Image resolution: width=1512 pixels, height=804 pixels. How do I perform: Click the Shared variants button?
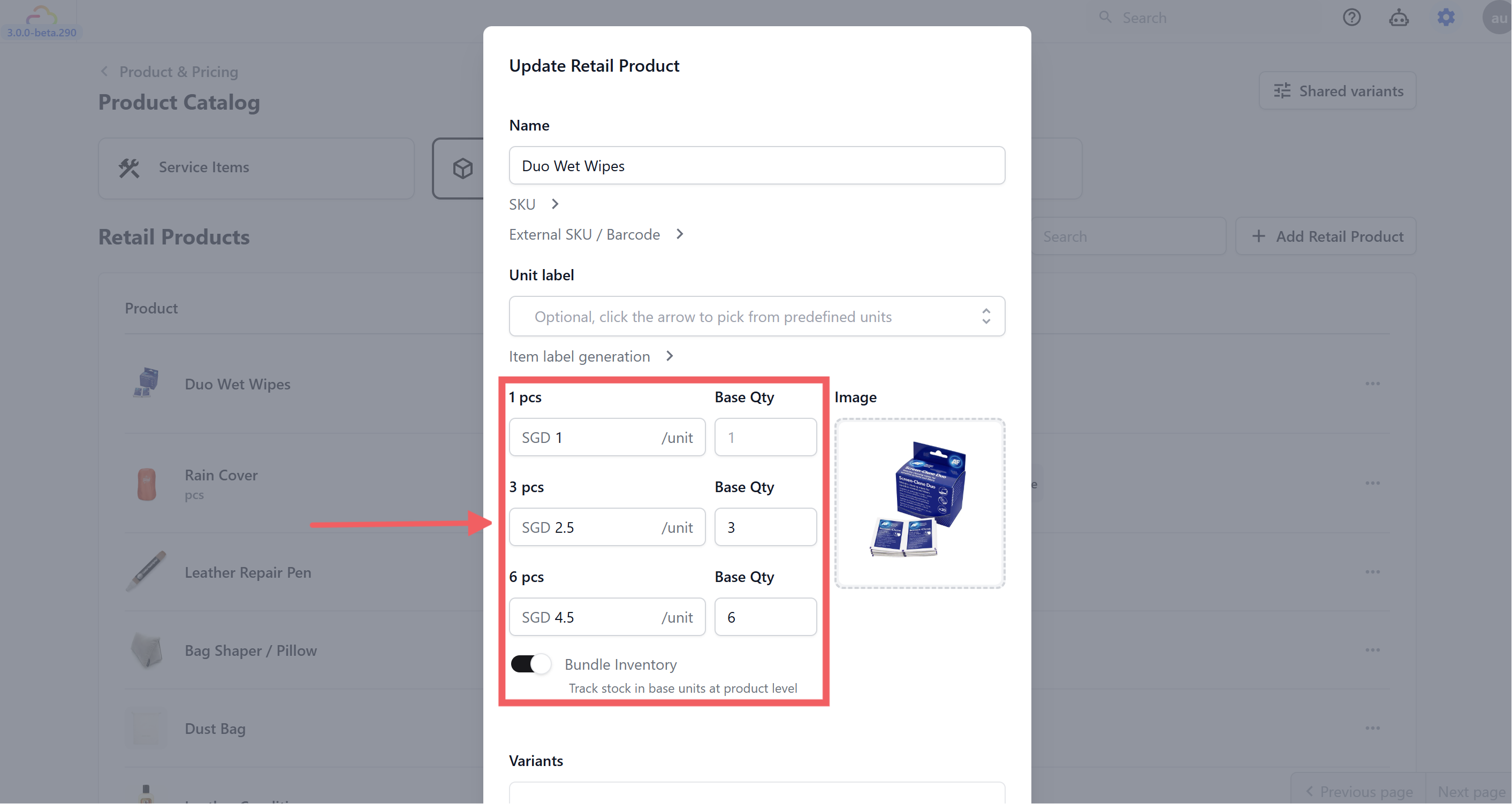[1337, 91]
